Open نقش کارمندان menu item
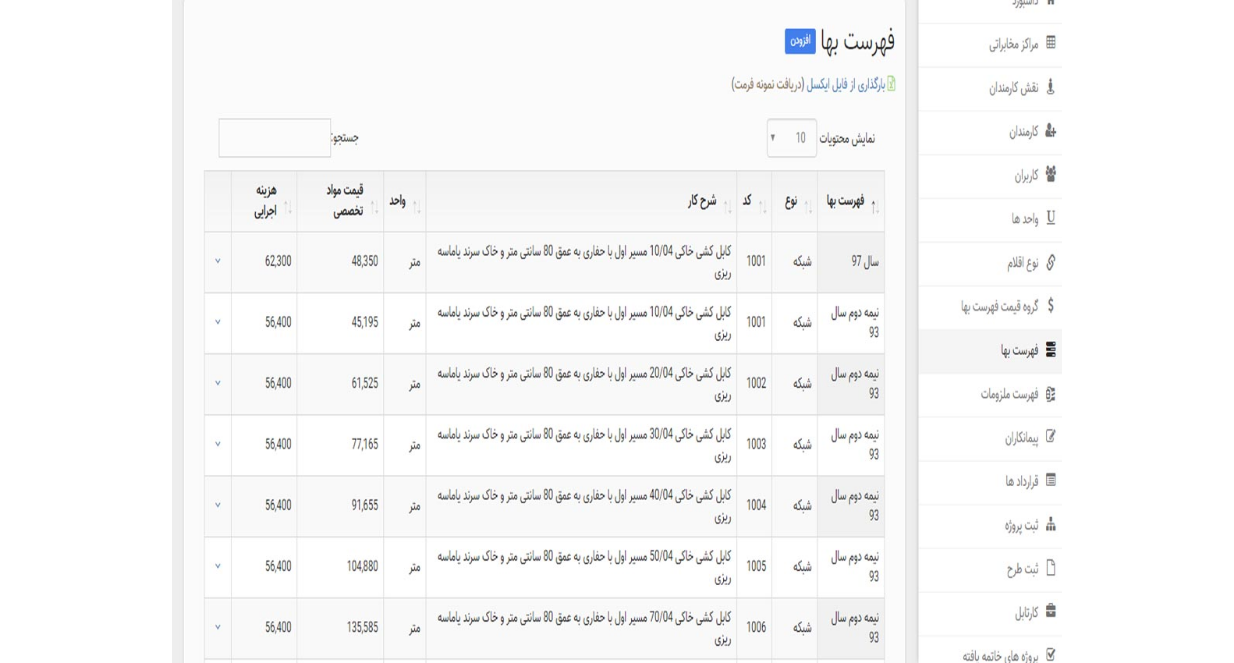The width and height of the screenshot is (1234, 663). pyautogui.click(x=990, y=88)
